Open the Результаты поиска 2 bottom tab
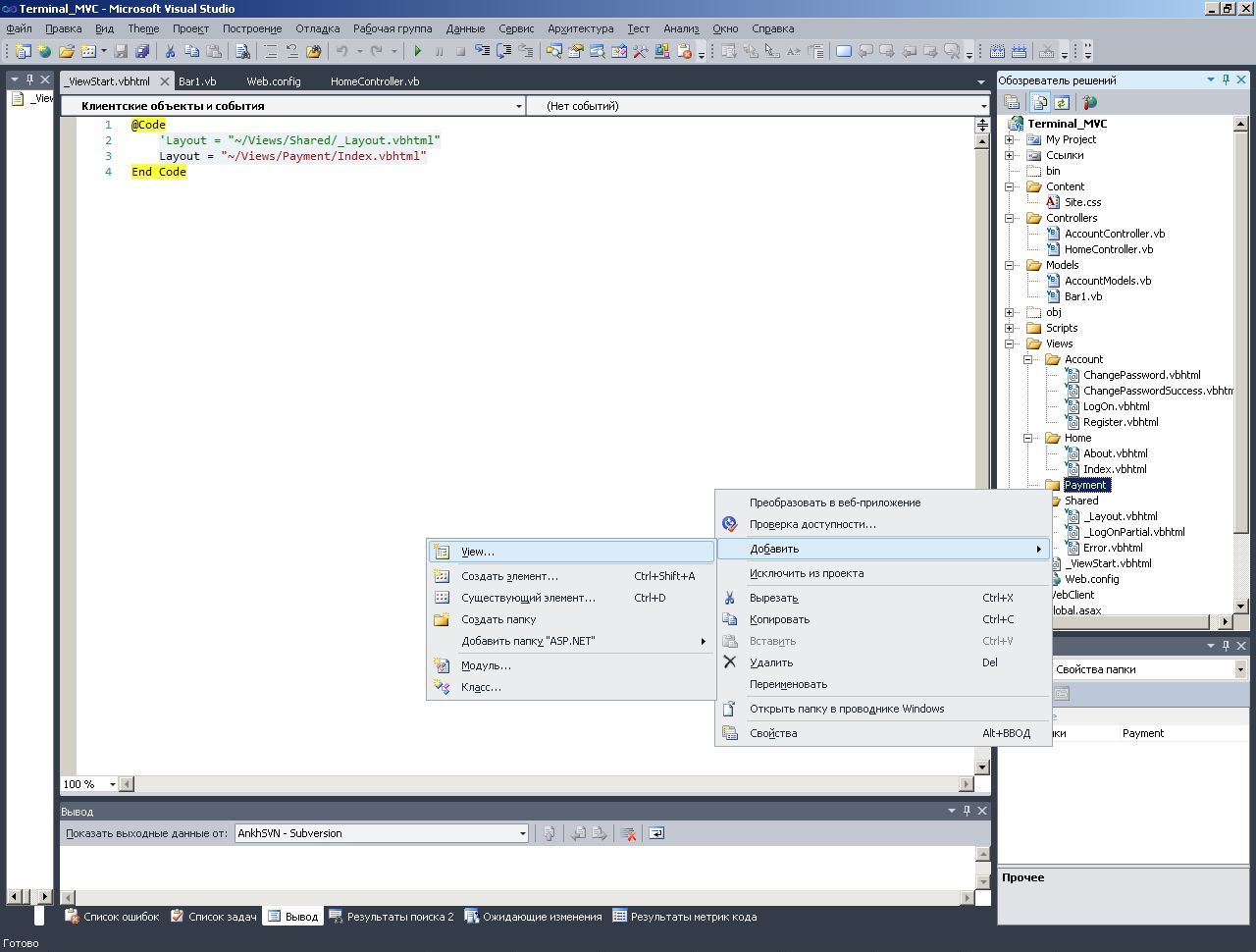This screenshot has width=1256, height=952. [392, 917]
